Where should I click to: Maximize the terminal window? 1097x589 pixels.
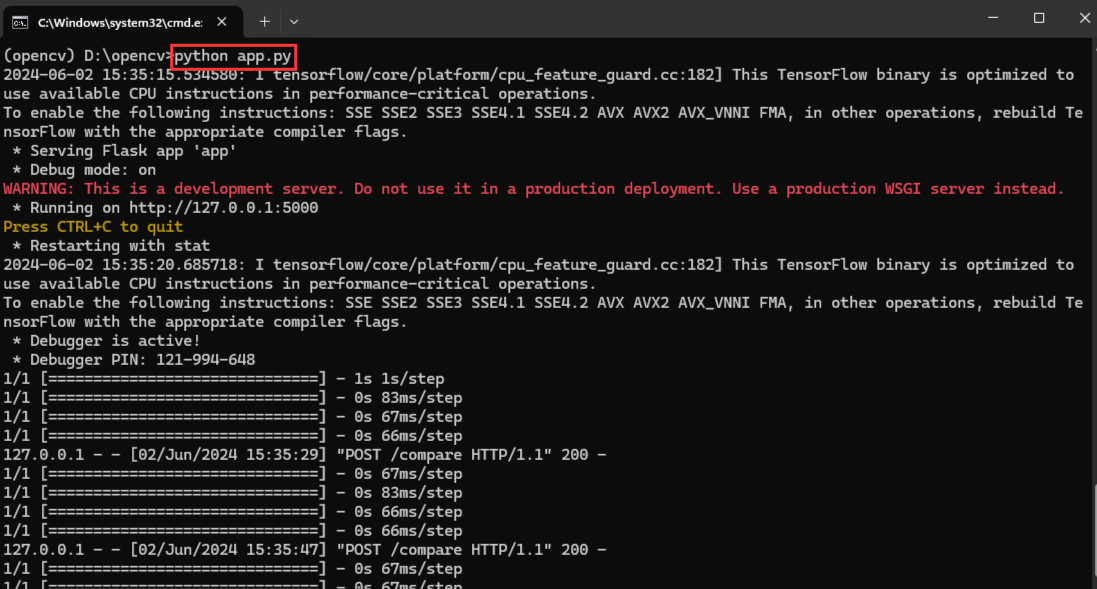[1039, 18]
